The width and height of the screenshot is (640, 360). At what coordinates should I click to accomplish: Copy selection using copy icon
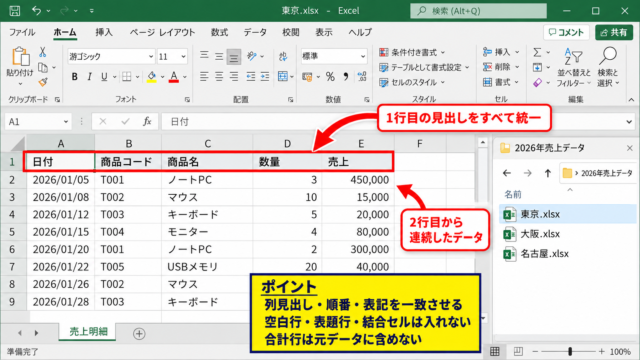point(43,67)
